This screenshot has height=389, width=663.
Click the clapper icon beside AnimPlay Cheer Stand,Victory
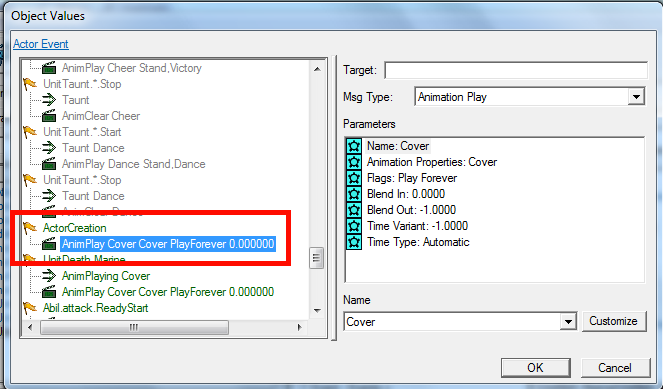click(x=49, y=68)
